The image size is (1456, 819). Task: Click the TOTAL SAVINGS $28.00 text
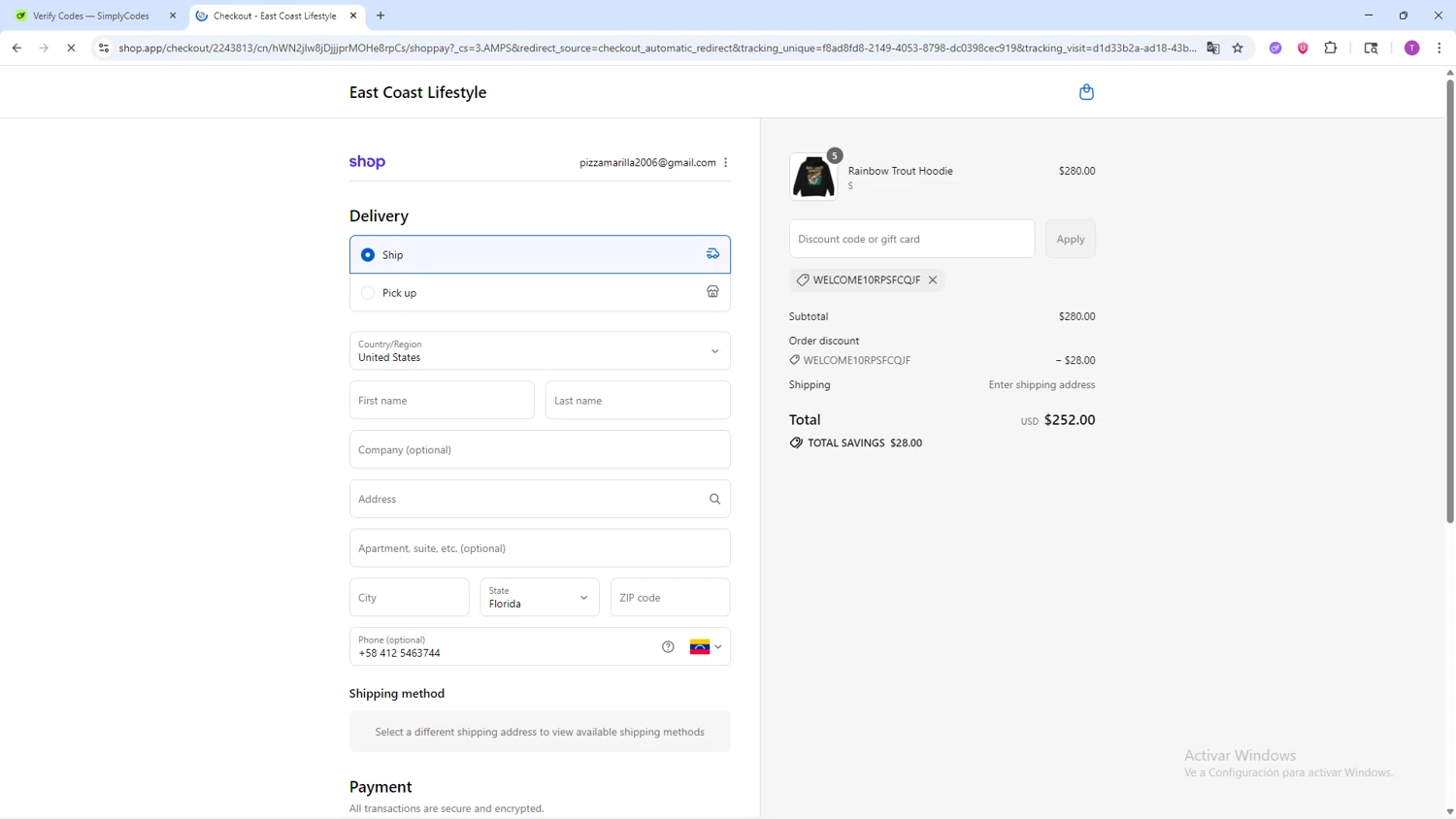pyautogui.click(x=865, y=442)
